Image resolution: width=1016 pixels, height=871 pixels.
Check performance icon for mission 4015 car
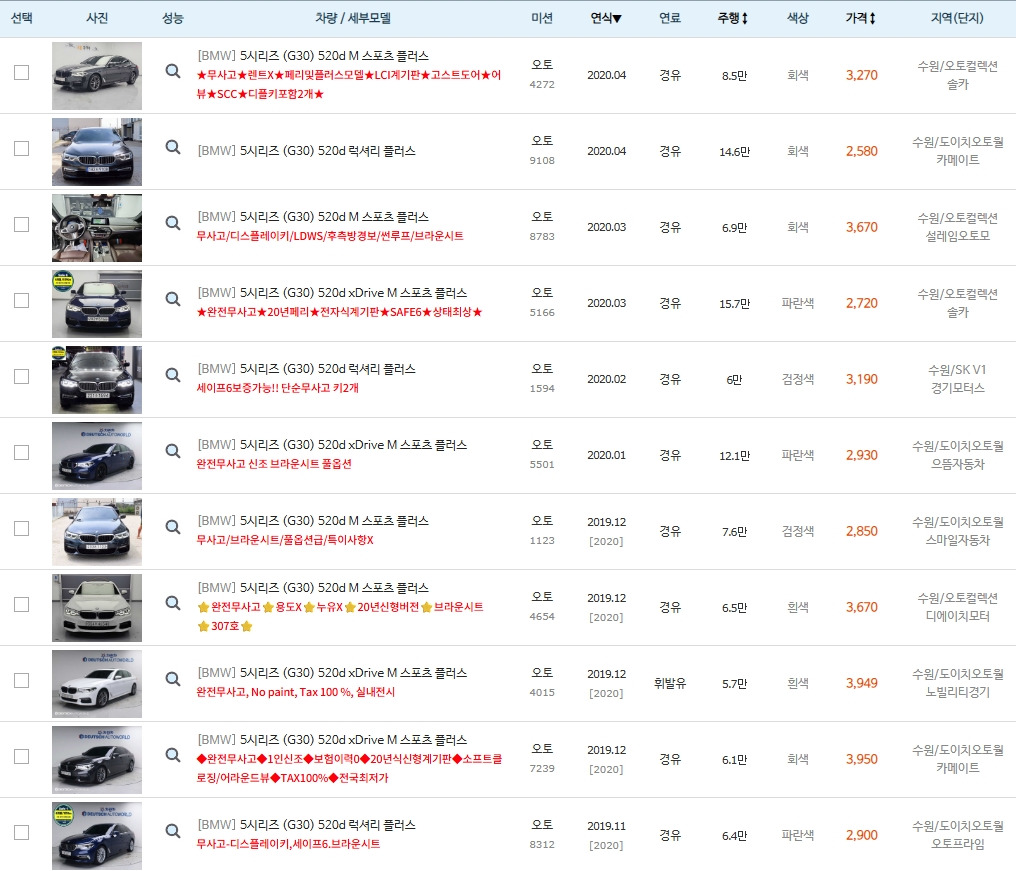click(x=172, y=679)
